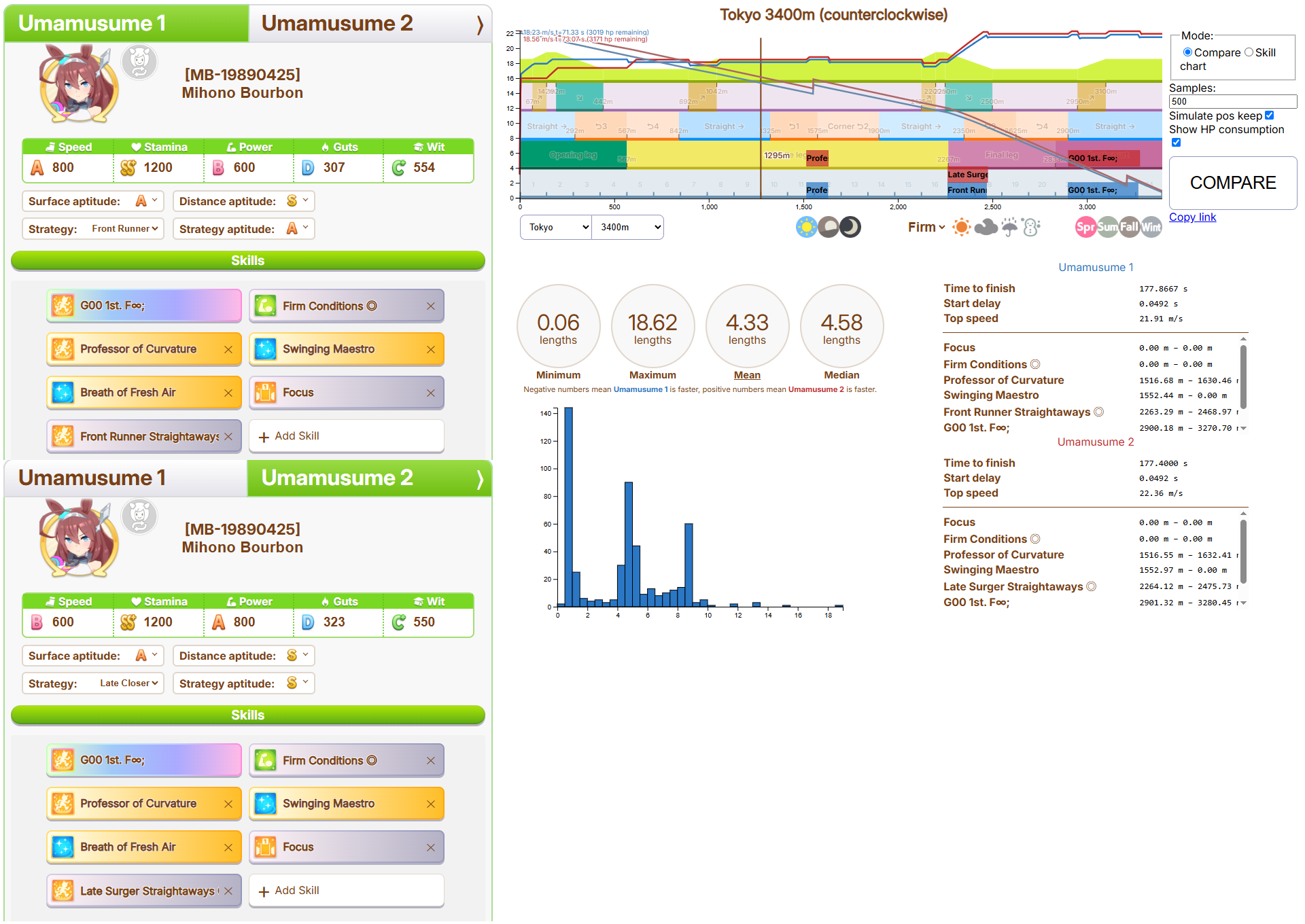Toggle Show HP consumption checkbox
The height and width of the screenshot is (924, 1305).
point(1176,143)
